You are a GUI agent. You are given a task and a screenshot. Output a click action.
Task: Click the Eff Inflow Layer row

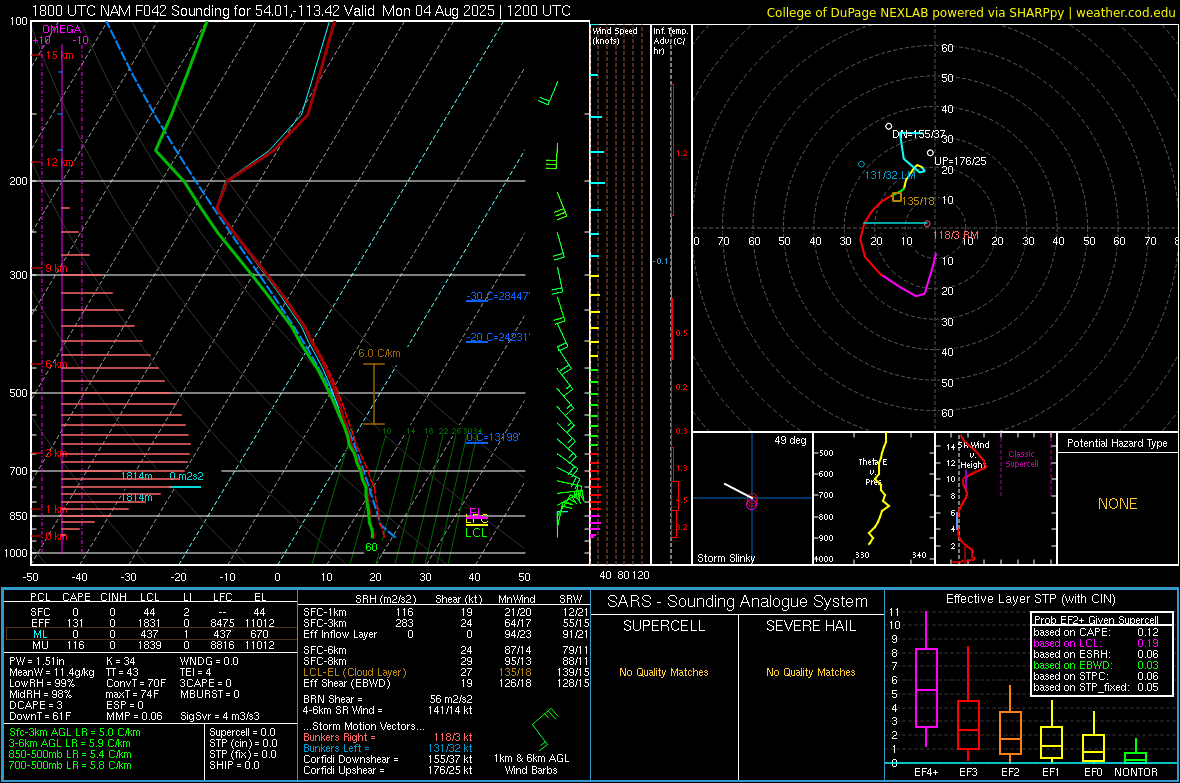(x=446, y=634)
